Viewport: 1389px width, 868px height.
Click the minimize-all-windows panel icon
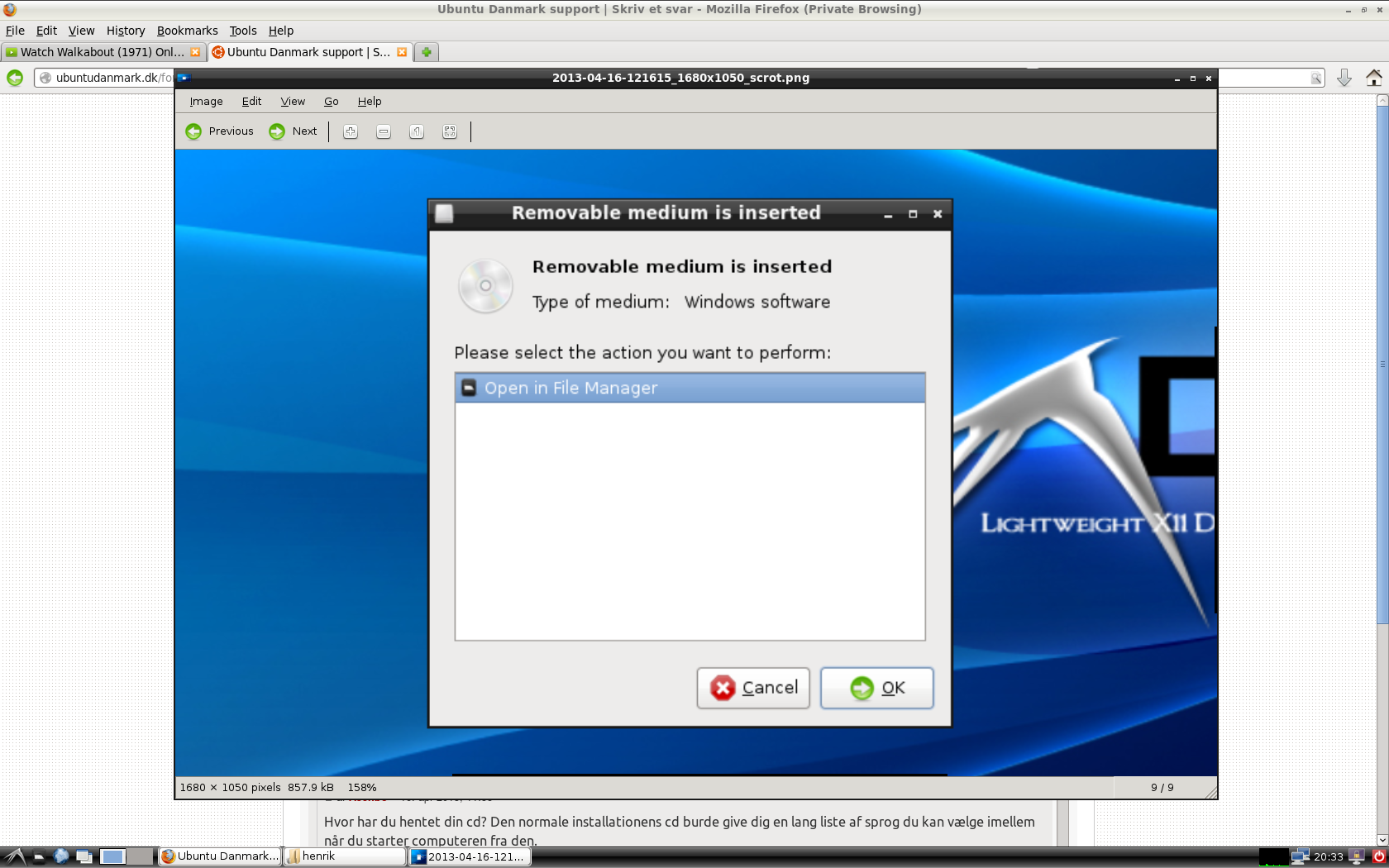84,857
